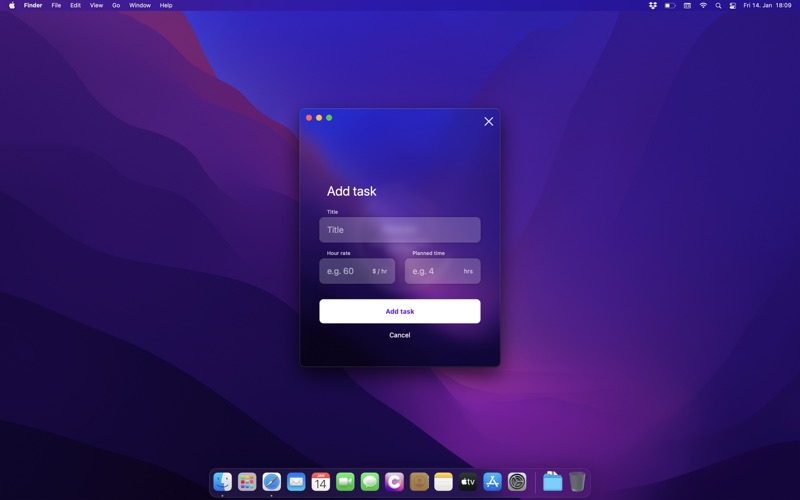Screen dimensions: 800x500
Task: Maximize the window with the green button
Action: (x=329, y=118)
